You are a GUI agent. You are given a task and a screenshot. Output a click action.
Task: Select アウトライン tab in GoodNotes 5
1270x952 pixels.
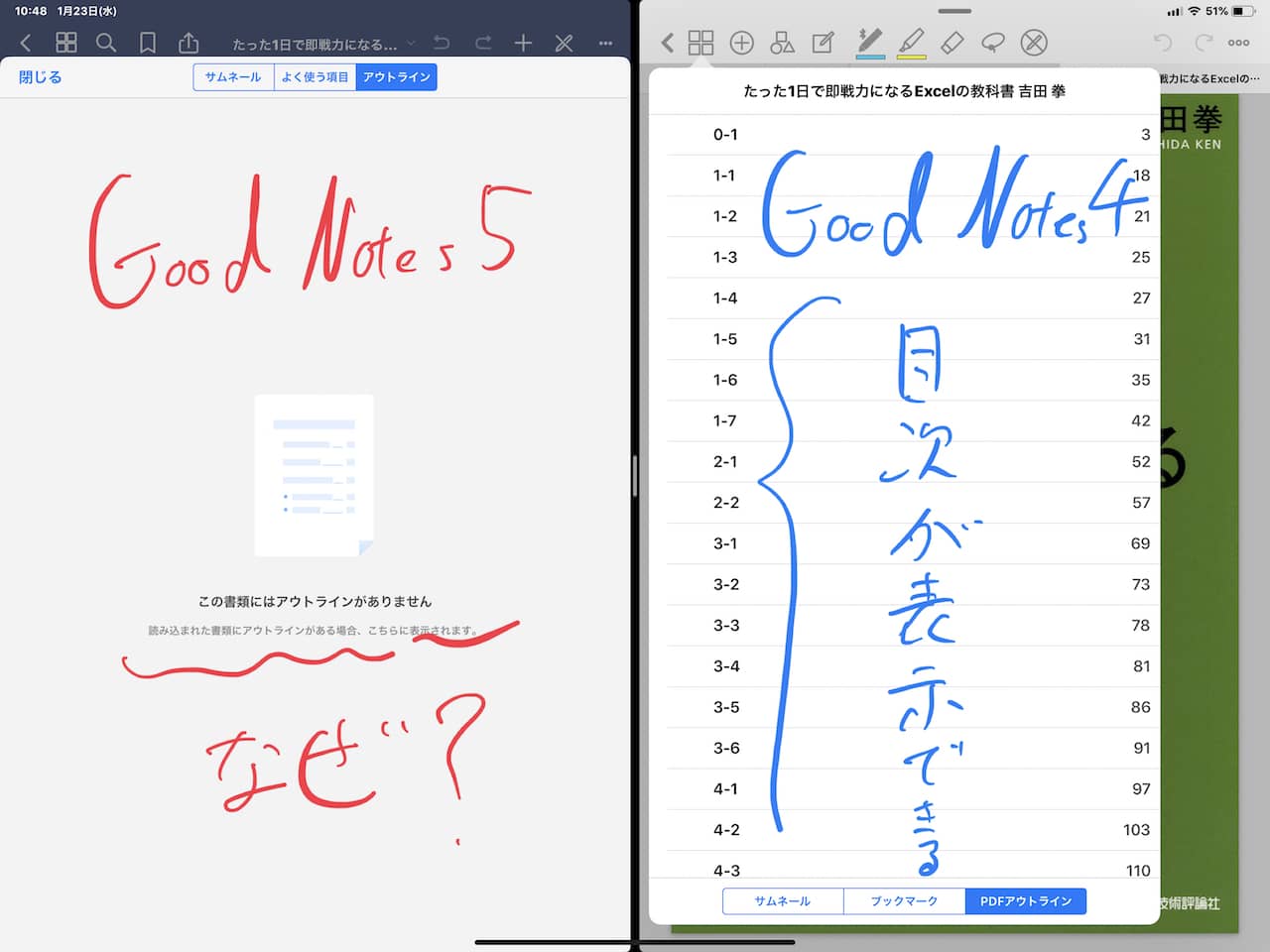(396, 77)
